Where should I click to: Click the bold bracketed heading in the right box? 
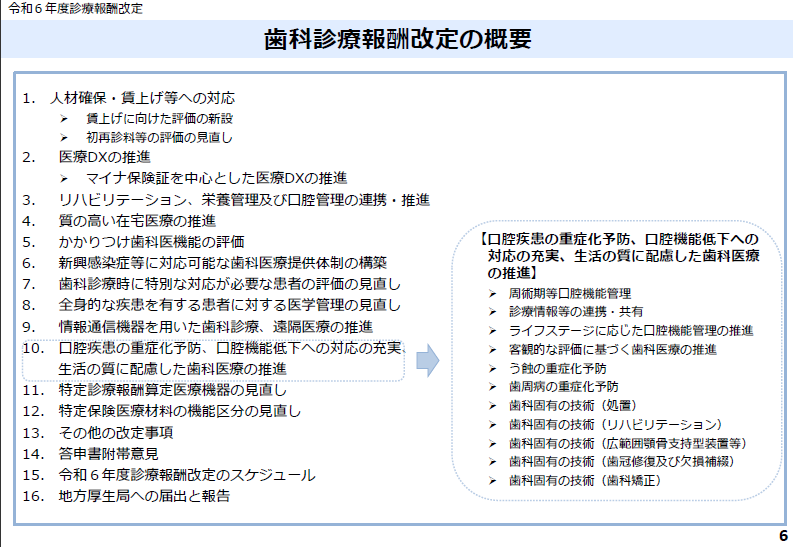coord(621,256)
